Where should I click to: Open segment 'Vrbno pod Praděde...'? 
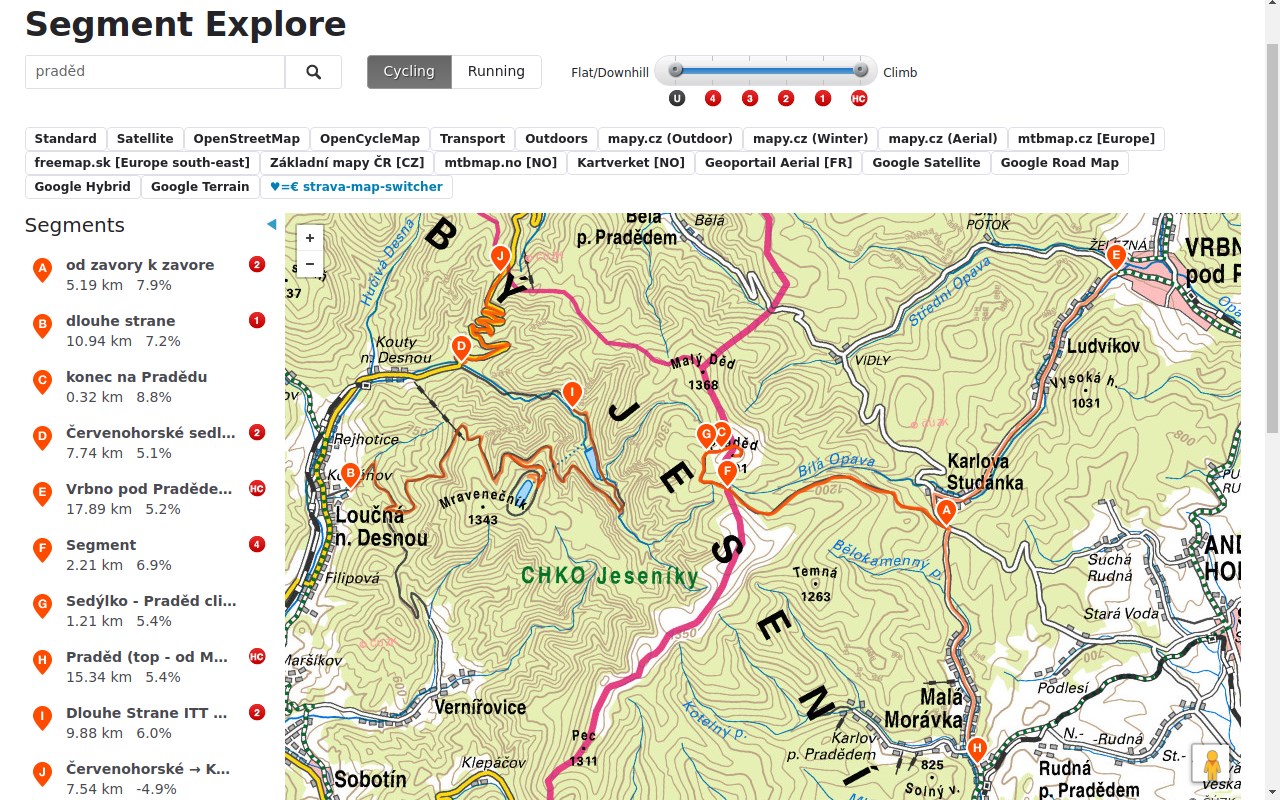click(149, 489)
